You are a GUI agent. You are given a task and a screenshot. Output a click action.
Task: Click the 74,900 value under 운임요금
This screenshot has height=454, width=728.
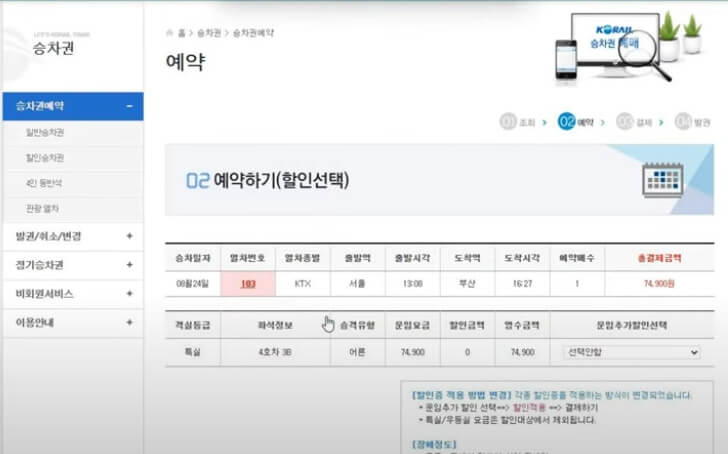tap(412, 352)
